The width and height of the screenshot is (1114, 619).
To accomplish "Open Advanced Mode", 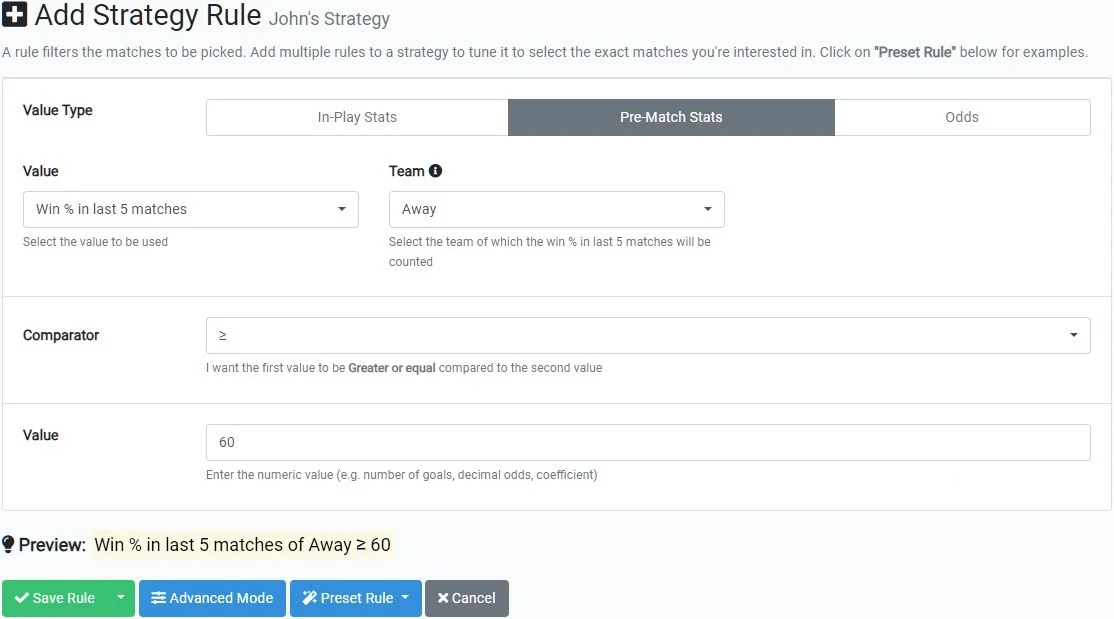I will coord(212,598).
